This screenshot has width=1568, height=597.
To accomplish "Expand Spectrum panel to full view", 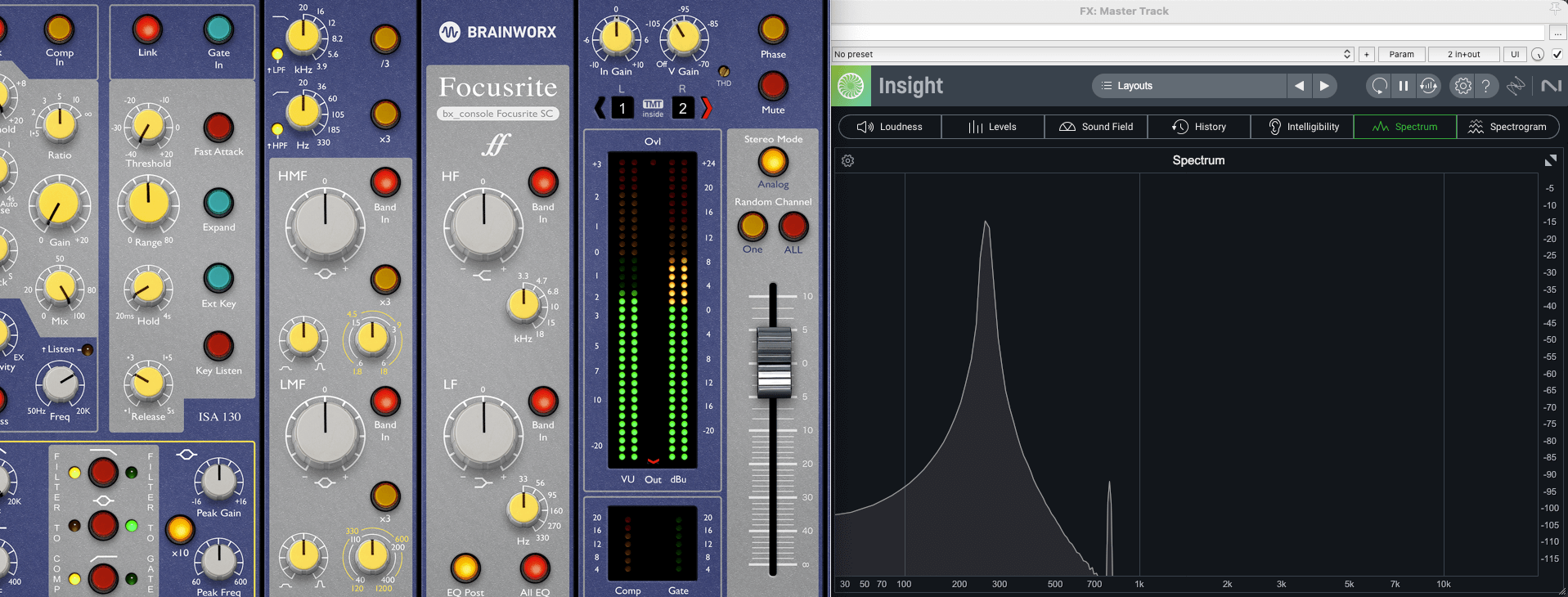I will pyautogui.click(x=1550, y=161).
